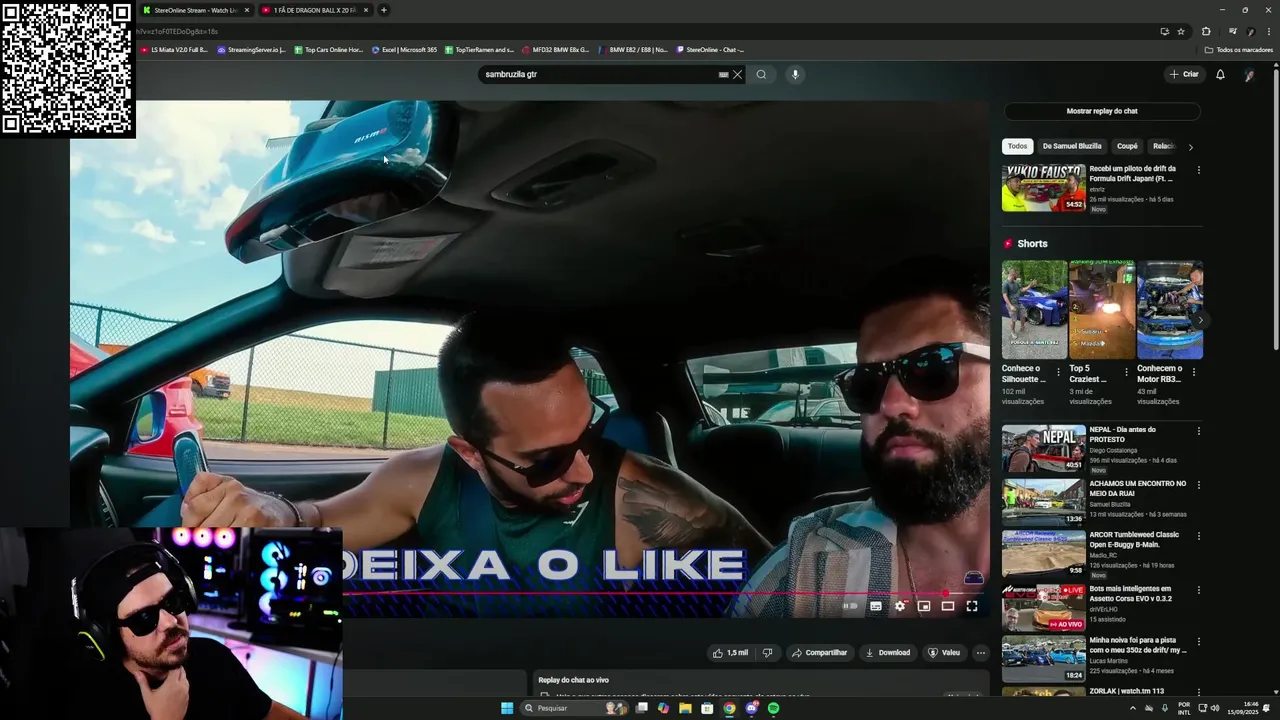
Task: Click the Valeu thanks button
Action: [944, 653]
